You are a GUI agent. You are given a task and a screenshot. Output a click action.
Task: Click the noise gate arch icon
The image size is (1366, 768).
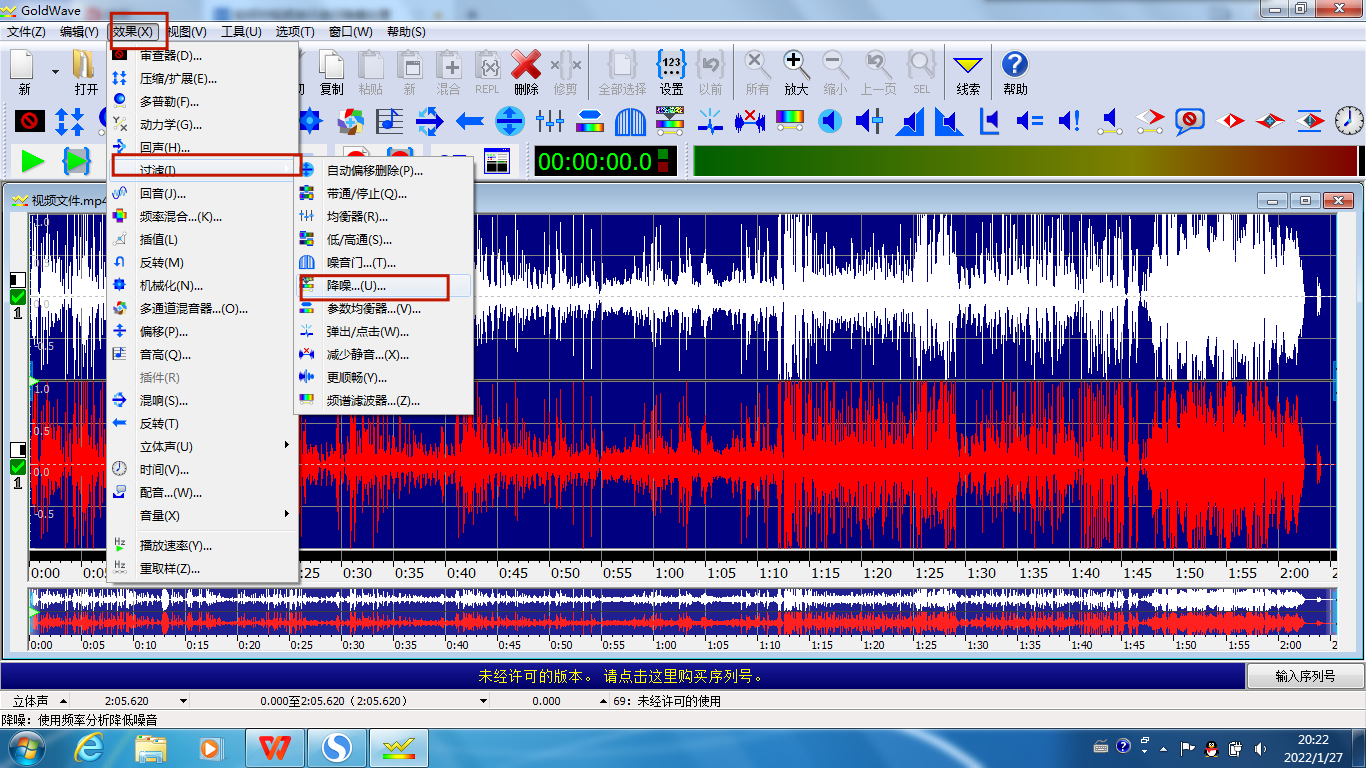[630, 122]
